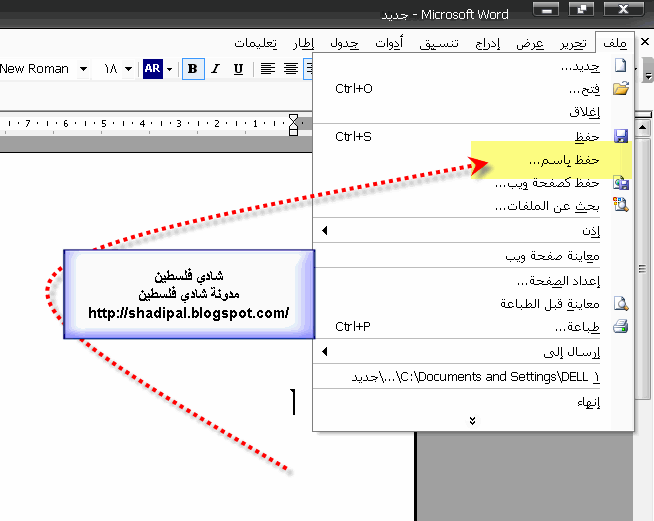Click the Save floppy disk icon
Viewport: 654px width, 521px height.
[621, 136]
